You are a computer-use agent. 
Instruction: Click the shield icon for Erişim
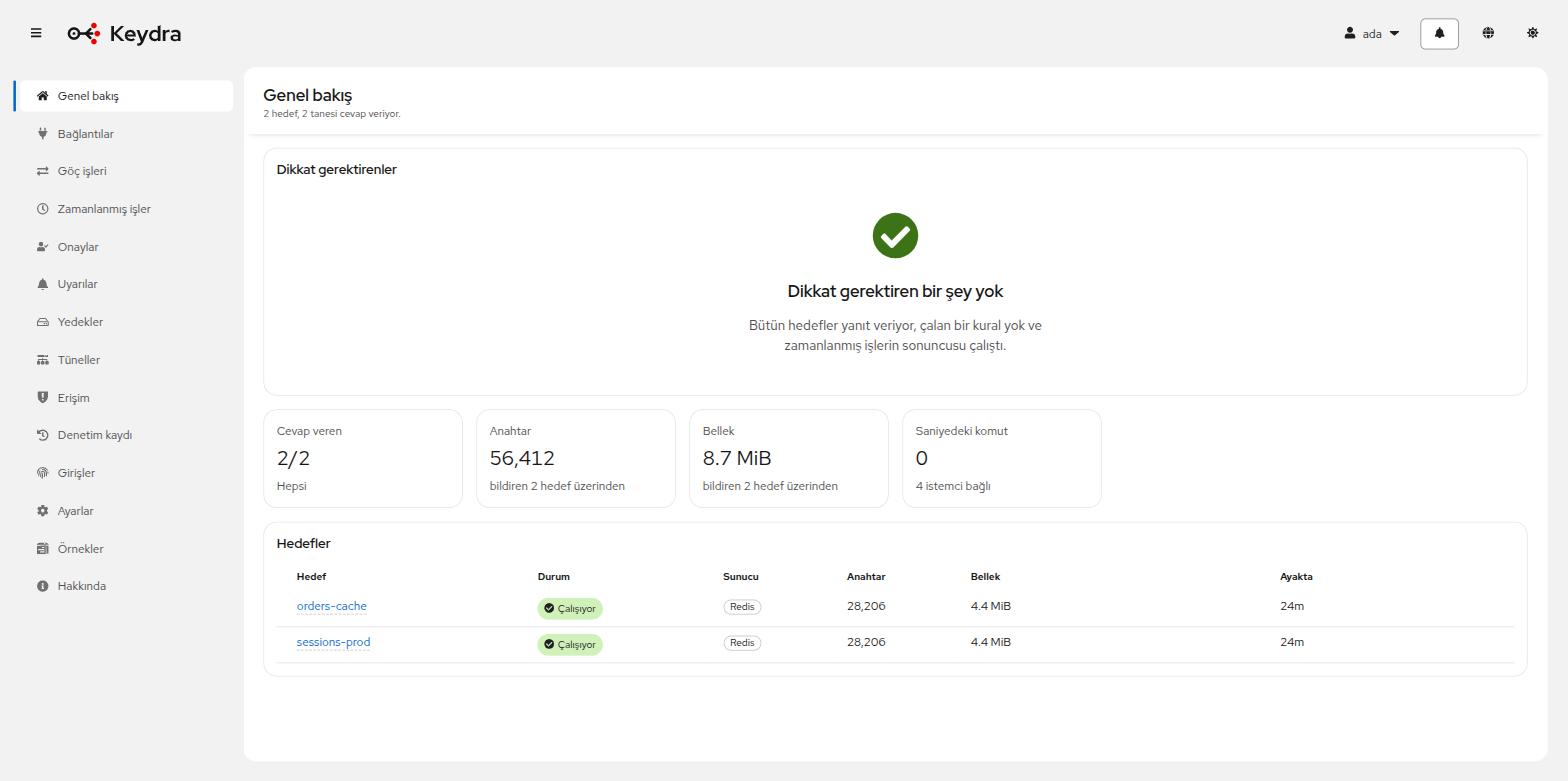click(42, 397)
